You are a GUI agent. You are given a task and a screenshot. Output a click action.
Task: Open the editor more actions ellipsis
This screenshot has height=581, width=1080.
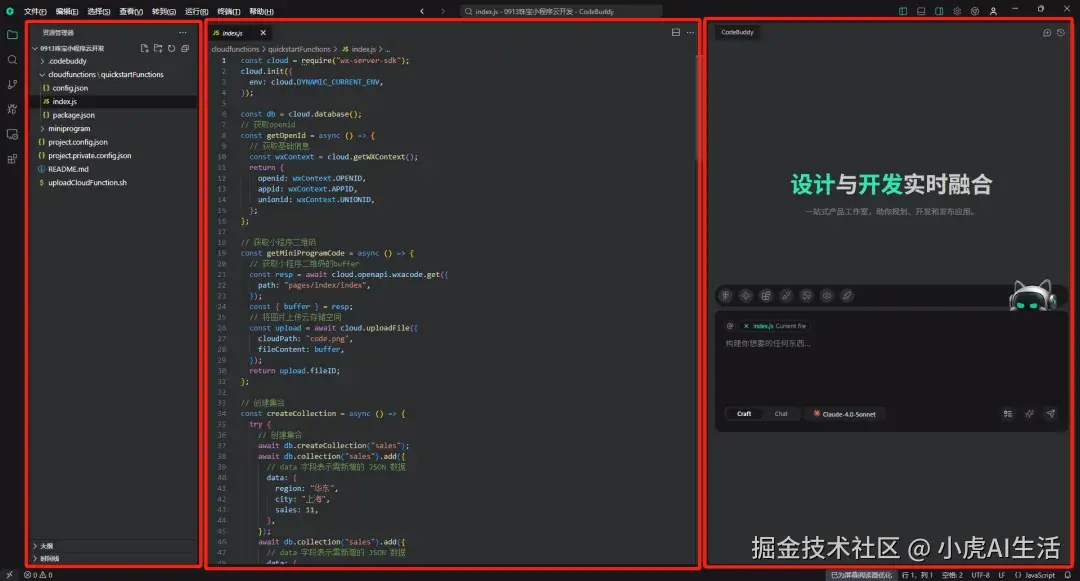pos(690,32)
